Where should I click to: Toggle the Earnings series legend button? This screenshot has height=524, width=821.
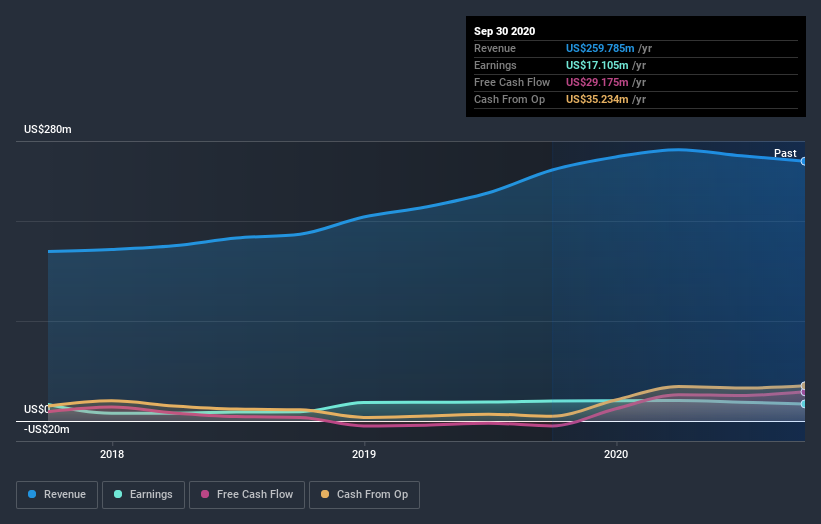[x=143, y=495]
